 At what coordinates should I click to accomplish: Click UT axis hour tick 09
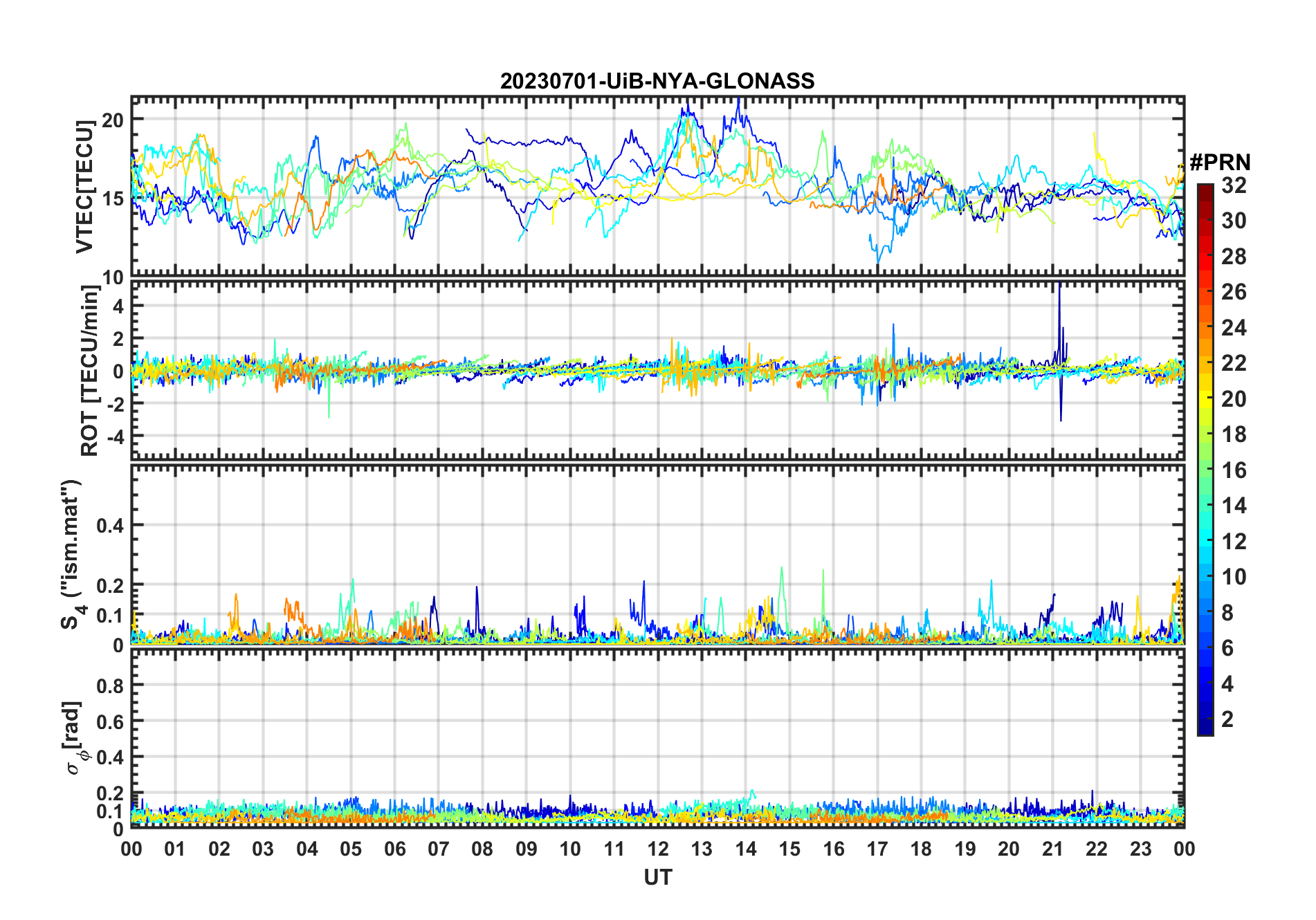tap(527, 849)
